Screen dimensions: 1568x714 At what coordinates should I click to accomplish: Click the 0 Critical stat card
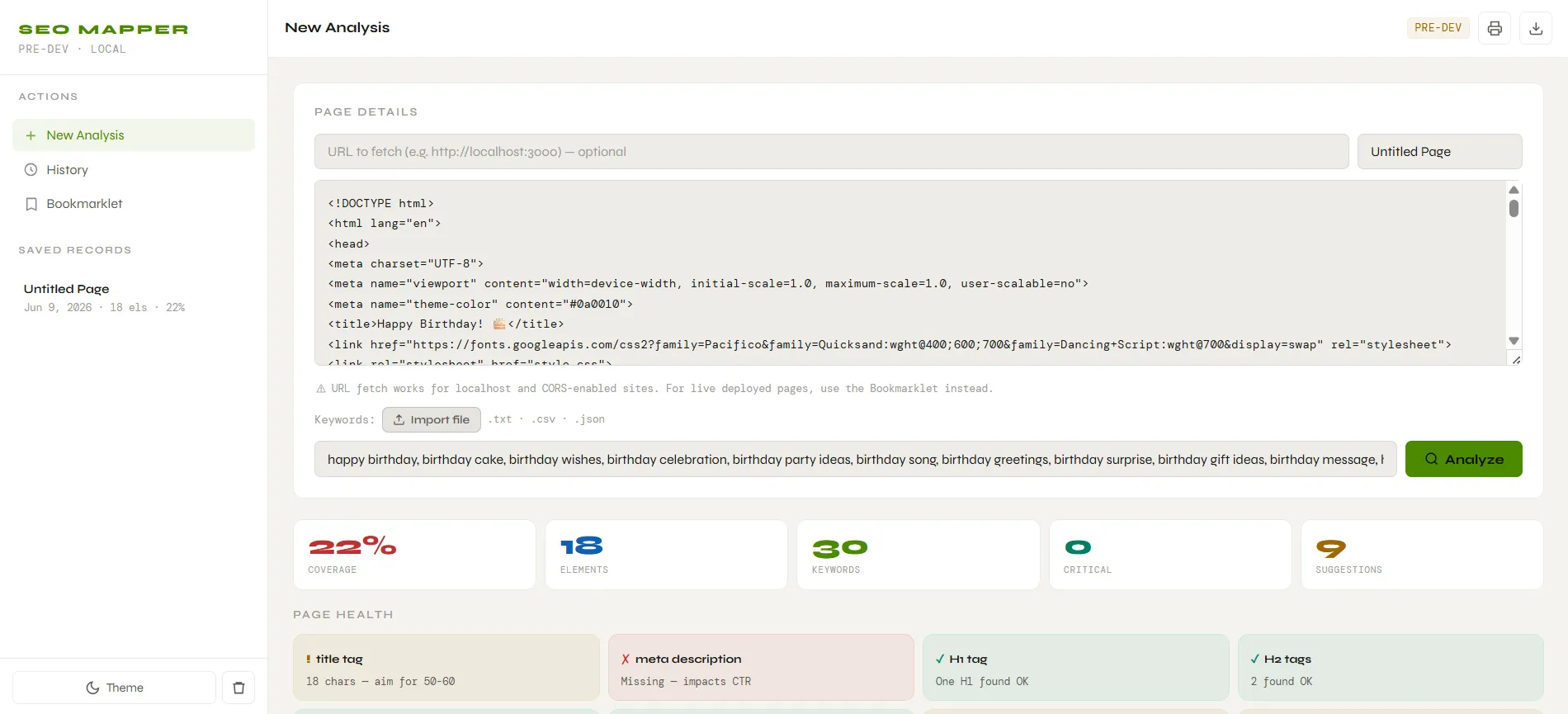coord(1170,555)
